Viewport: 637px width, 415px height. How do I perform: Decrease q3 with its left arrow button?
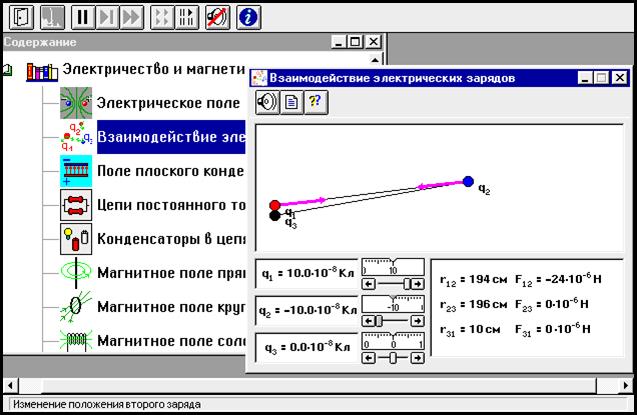click(x=368, y=358)
